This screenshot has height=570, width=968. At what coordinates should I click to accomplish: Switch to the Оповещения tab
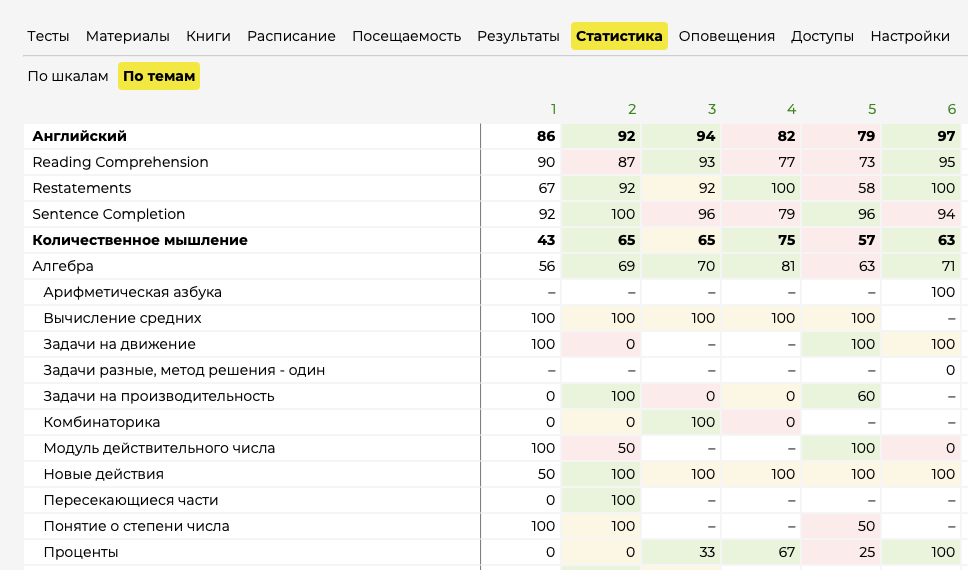point(726,36)
